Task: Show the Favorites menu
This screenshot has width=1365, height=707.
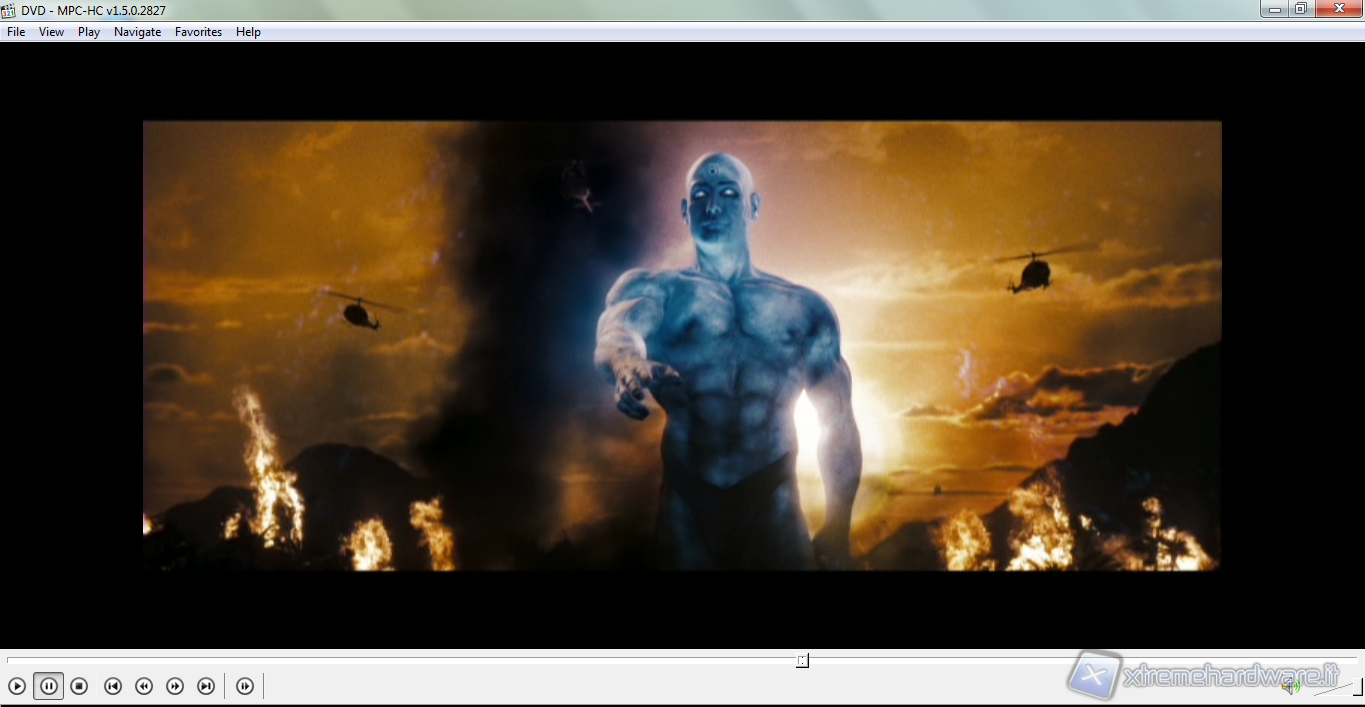Action: point(198,32)
